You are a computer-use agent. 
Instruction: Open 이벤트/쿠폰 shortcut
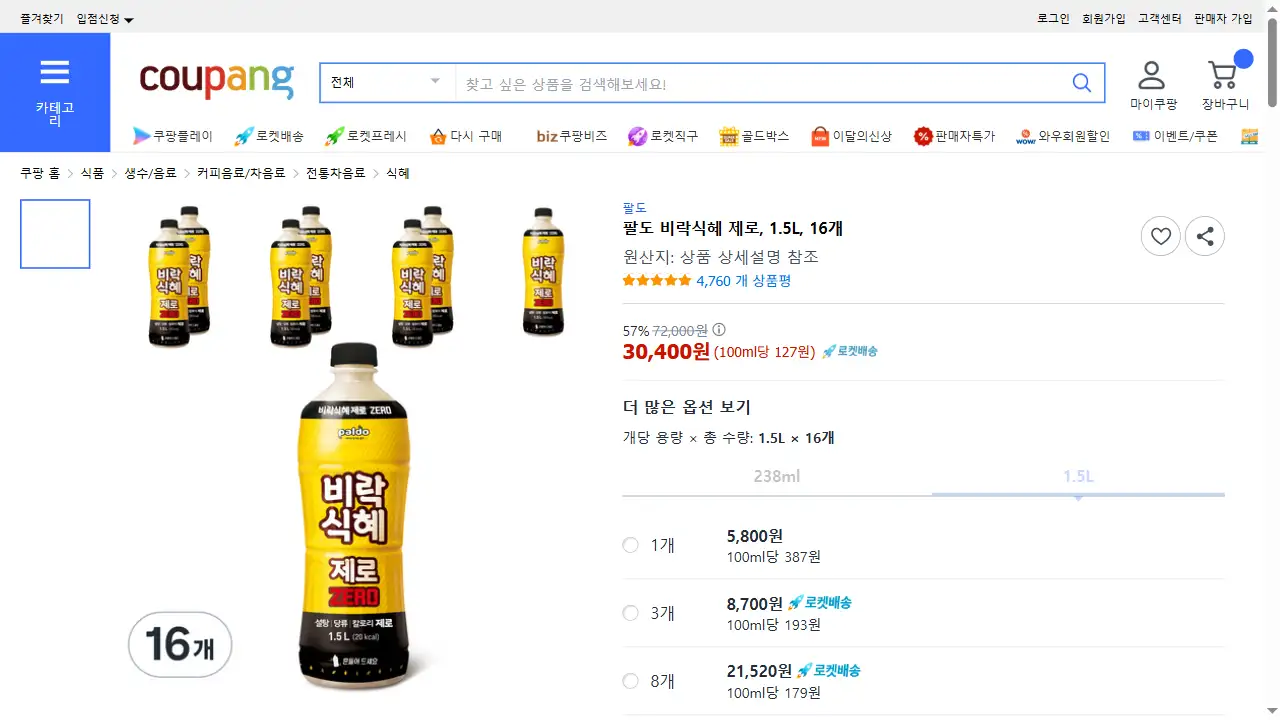tap(1175, 136)
